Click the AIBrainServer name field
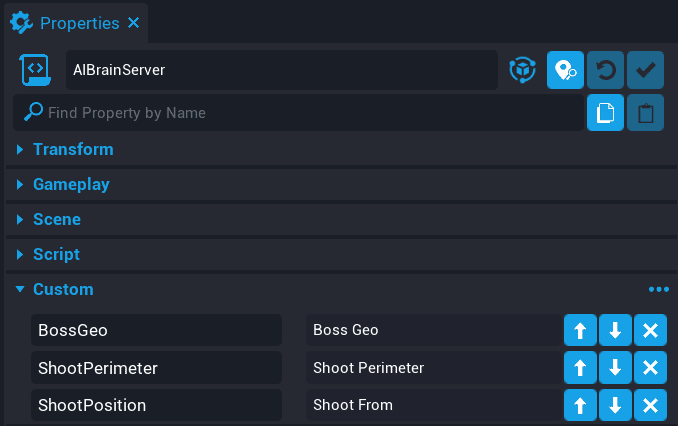 [x=280, y=71]
